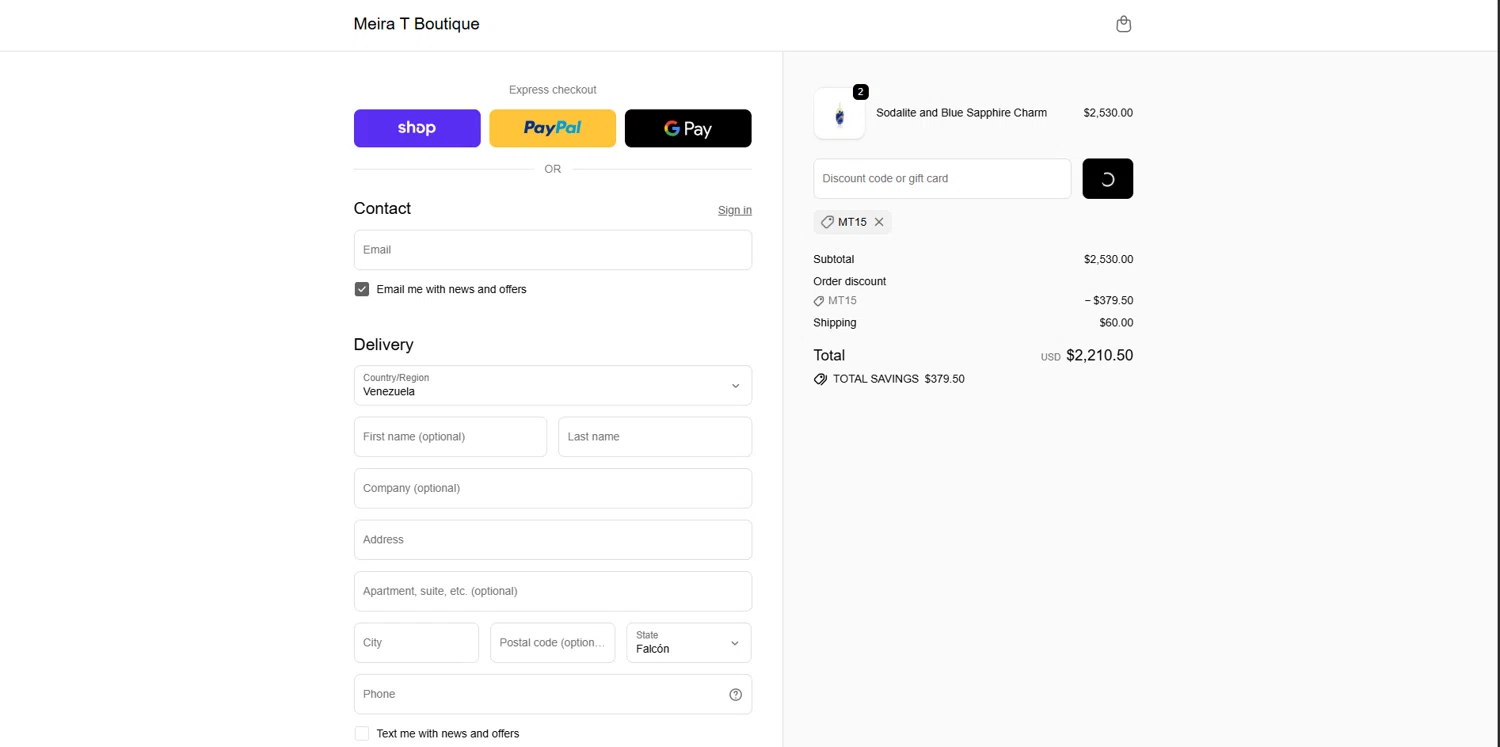The height and width of the screenshot is (747, 1500).
Task: Select the Express checkout heading text
Action: pos(553,90)
